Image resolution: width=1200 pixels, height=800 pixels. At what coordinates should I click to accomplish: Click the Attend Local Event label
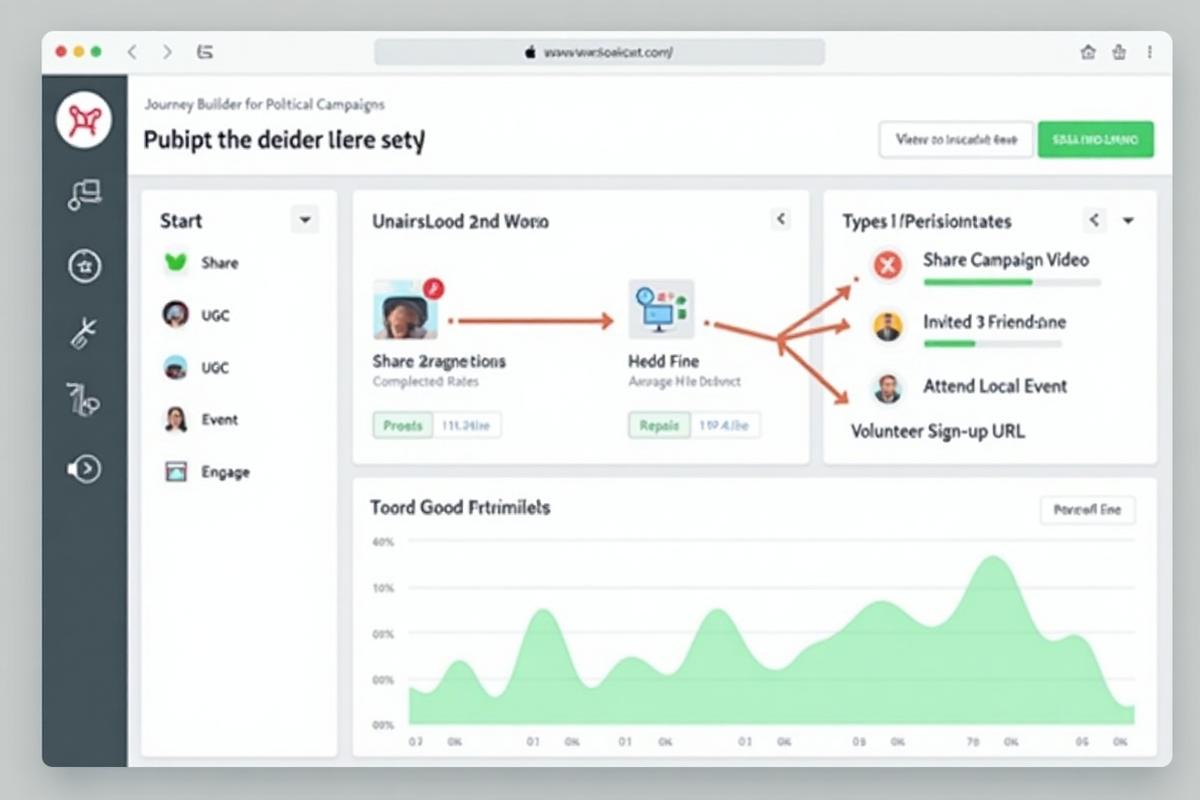pos(995,386)
